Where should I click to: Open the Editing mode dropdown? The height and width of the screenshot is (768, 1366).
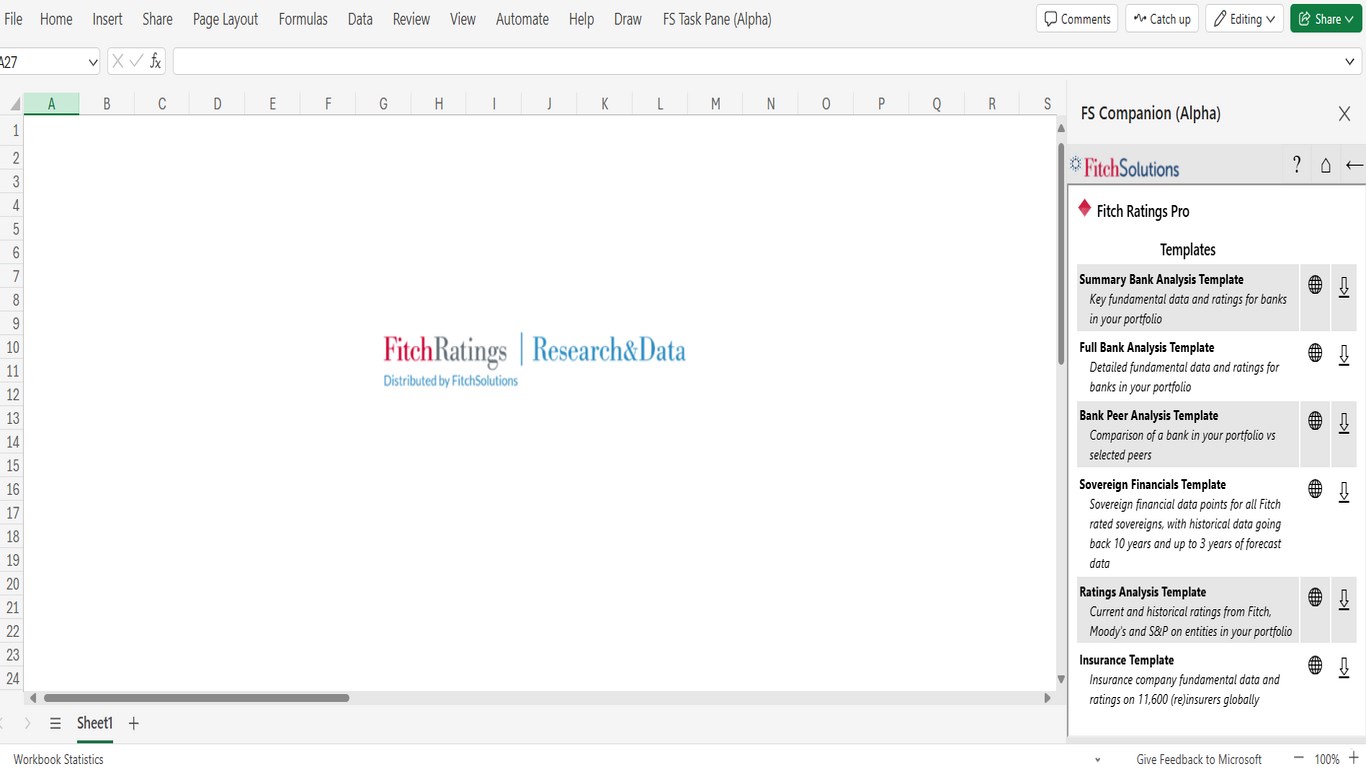tap(1244, 19)
